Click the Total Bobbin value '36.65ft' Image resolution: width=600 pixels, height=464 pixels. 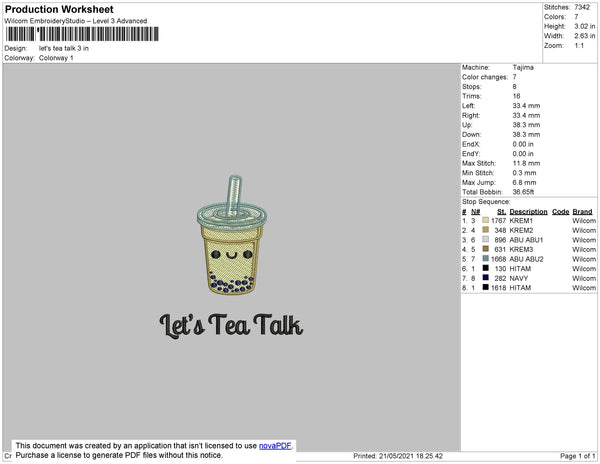pyautogui.click(x=523, y=192)
